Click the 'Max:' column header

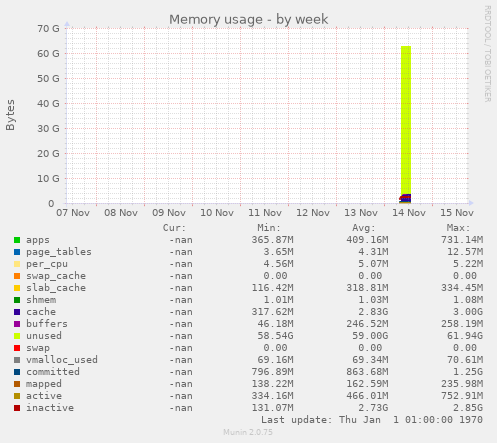point(458,228)
